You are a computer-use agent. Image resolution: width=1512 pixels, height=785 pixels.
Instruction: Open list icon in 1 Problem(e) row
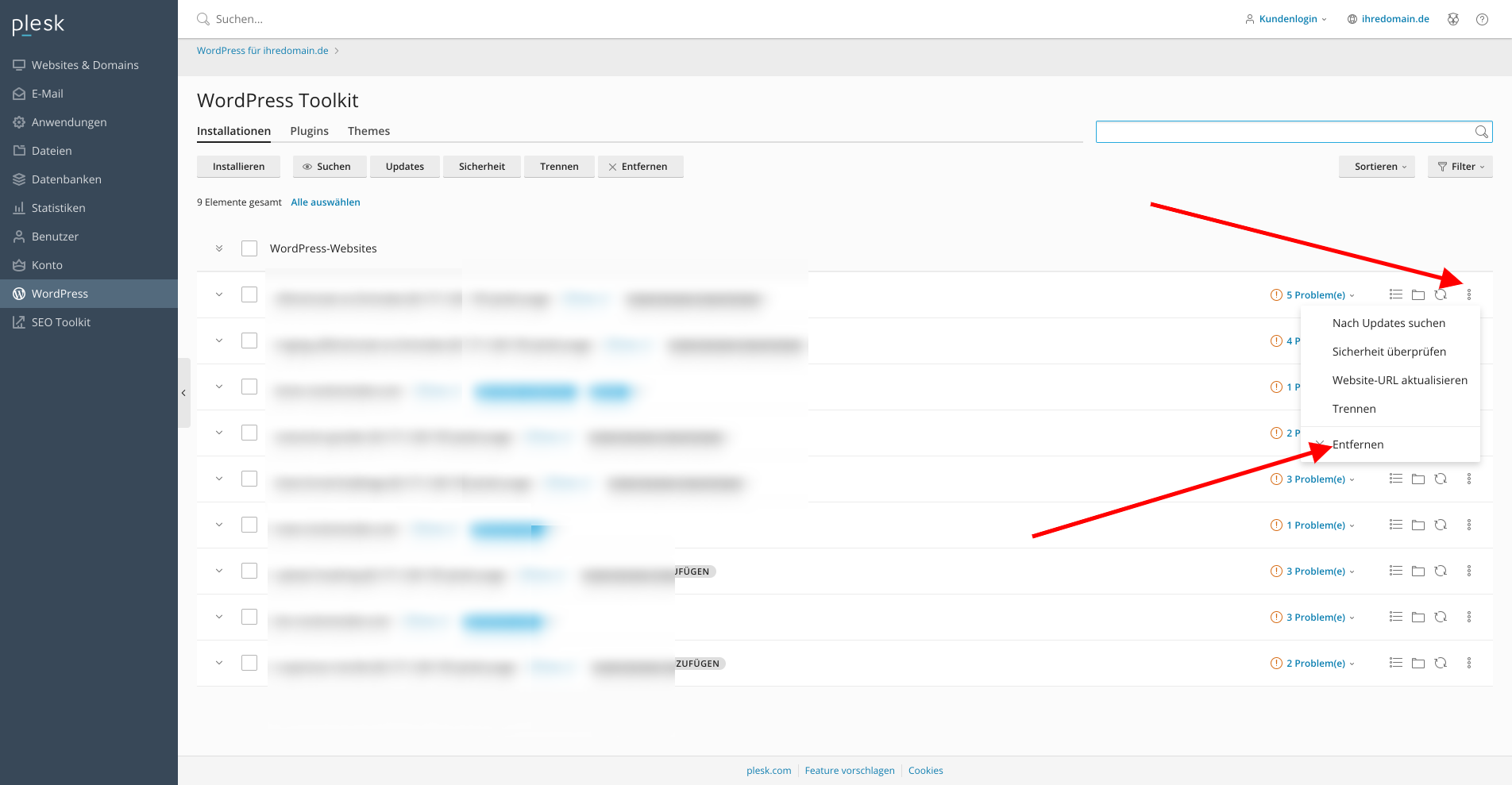[x=1396, y=525]
